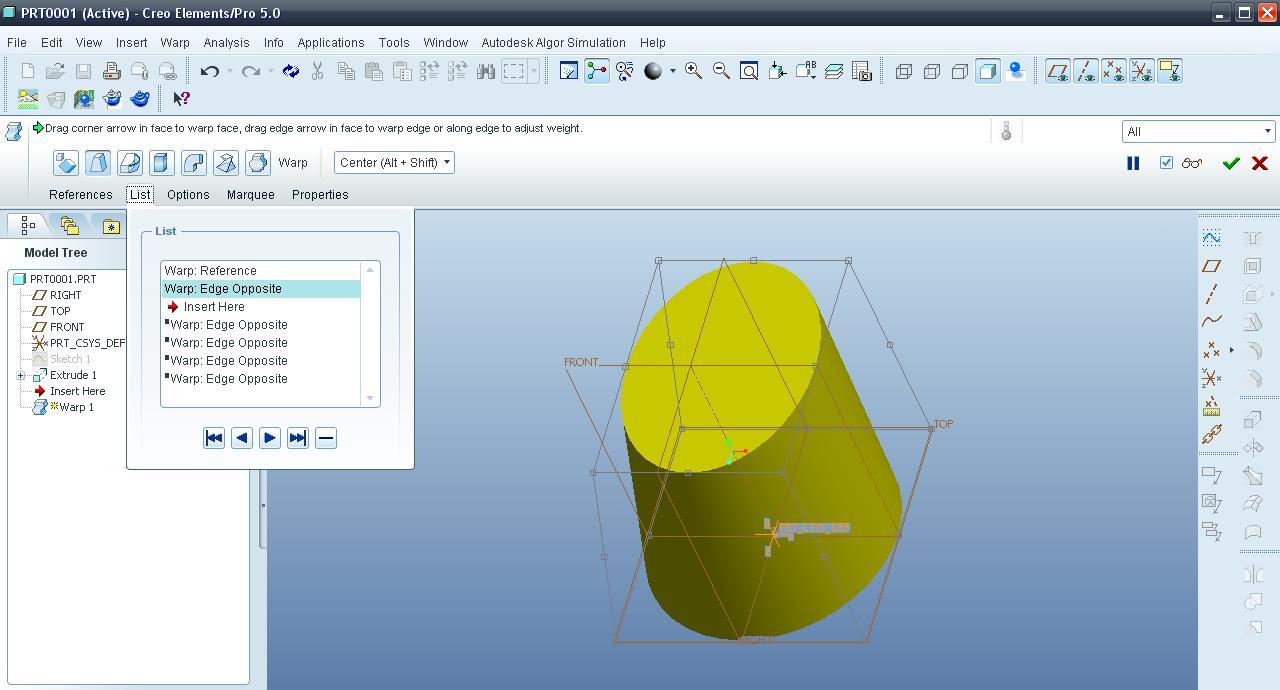Select the Bend warp tool icon
The image size is (1280, 690).
tap(194, 162)
